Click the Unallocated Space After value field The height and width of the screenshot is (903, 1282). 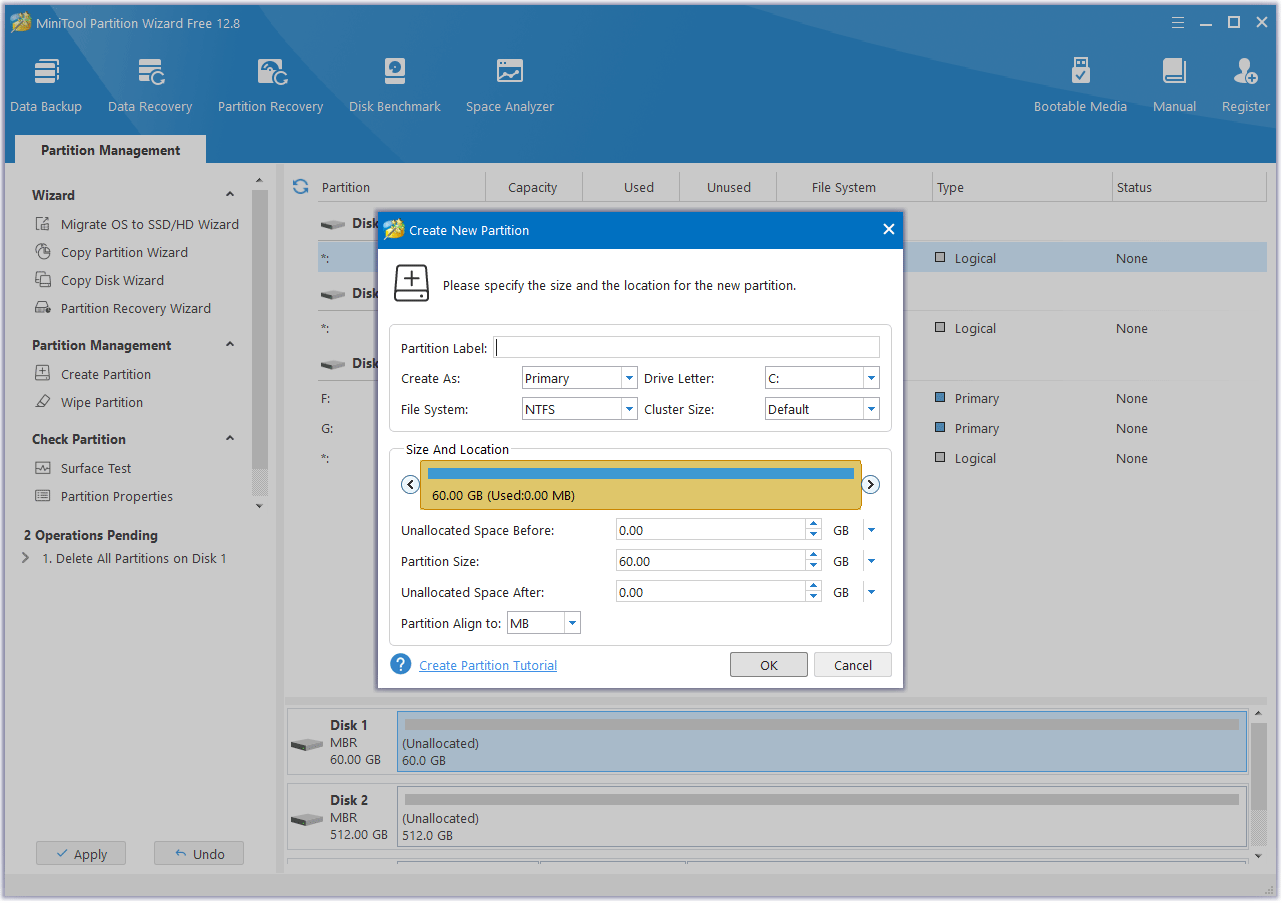click(711, 593)
